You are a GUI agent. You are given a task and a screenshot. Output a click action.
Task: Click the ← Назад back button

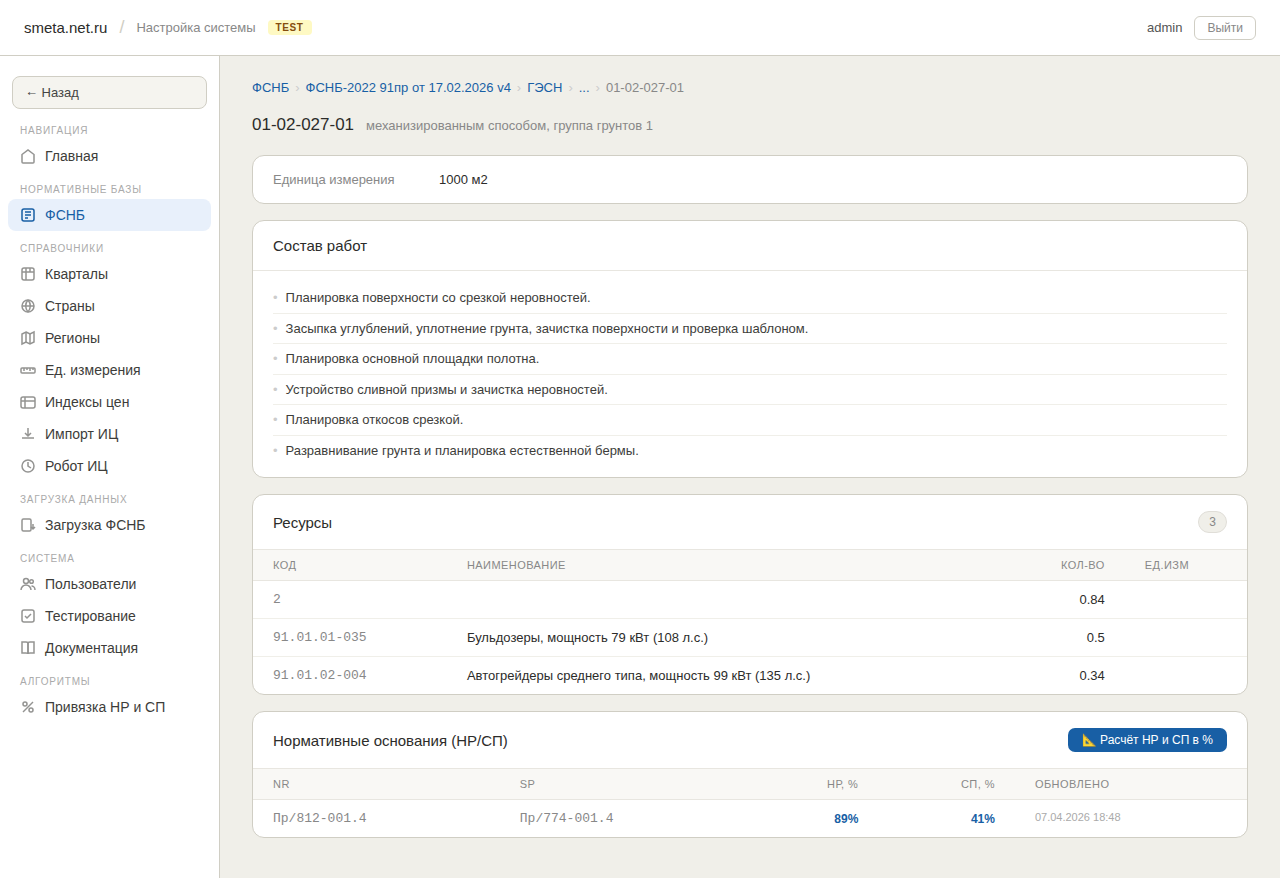[109, 92]
